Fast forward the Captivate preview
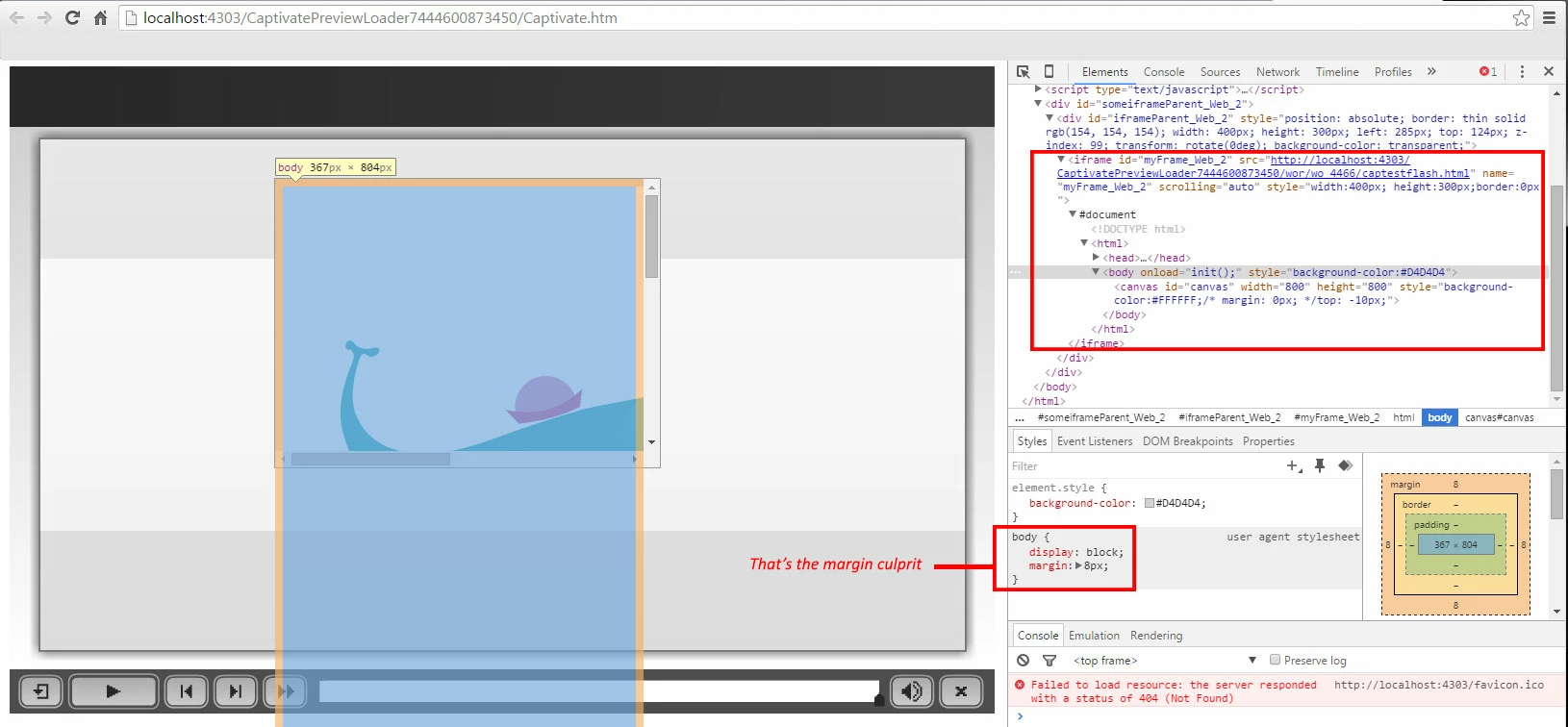Viewport: 1568px width, 727px height. tap(285, 691)
